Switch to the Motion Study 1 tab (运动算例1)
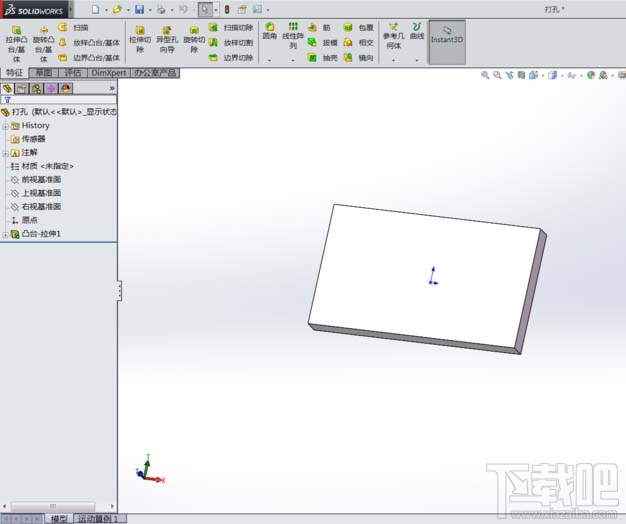The width and height of the screenshot is (626, 524). (100, 519)
